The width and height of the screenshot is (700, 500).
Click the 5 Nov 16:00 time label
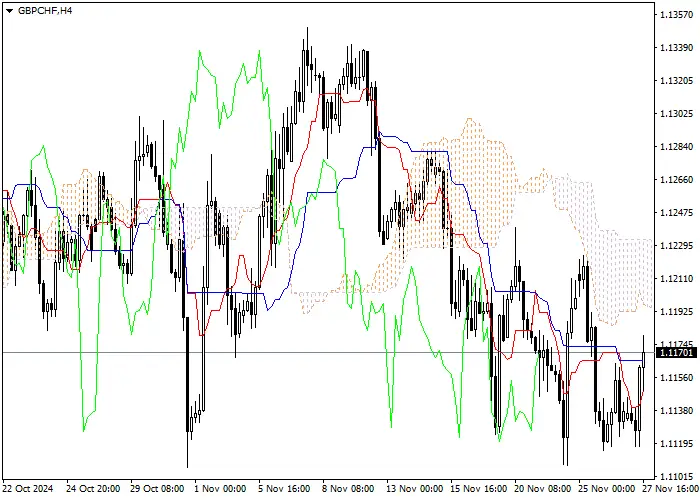284,489
